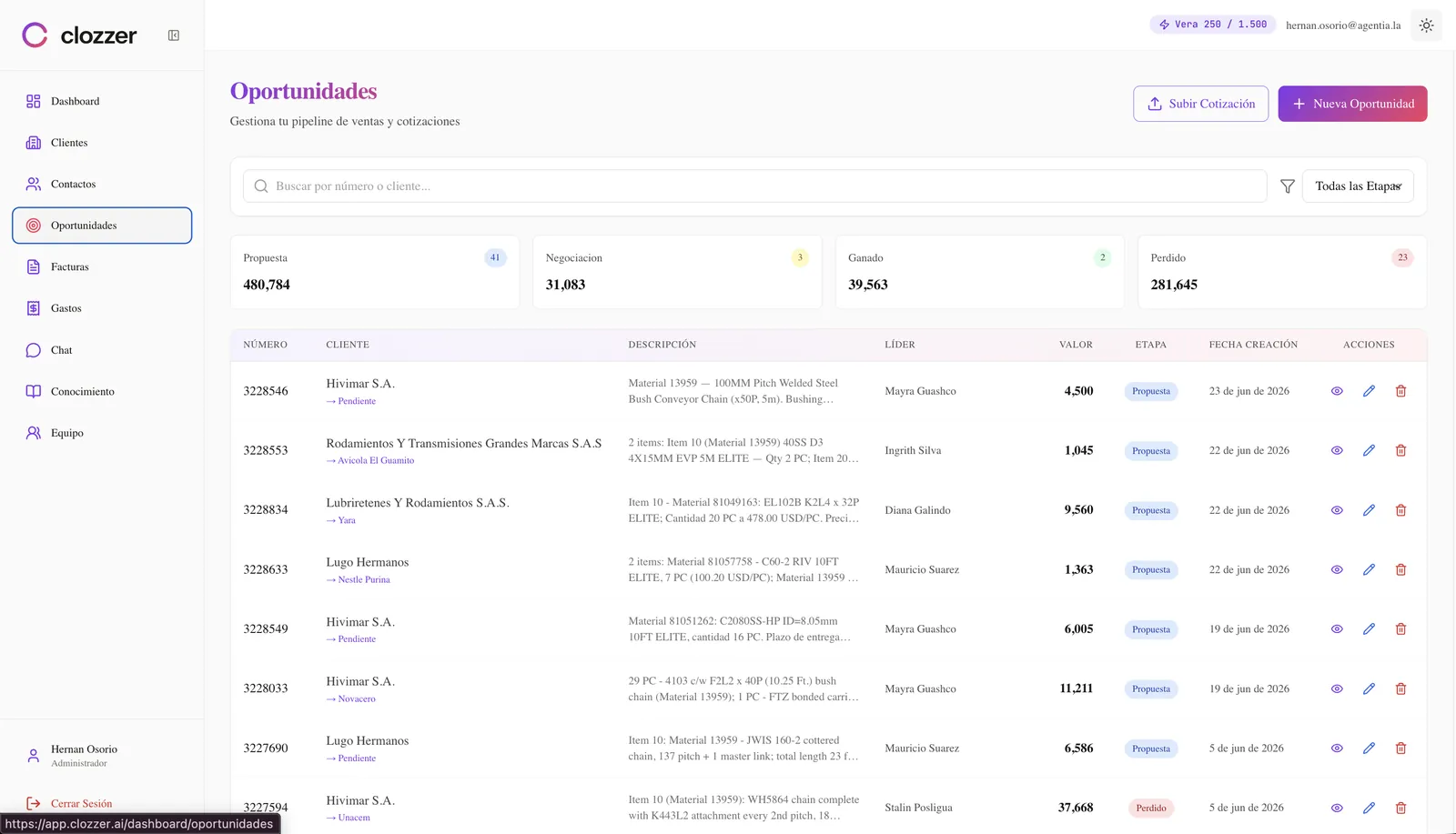
Task: Edit opportunity 3228633 with pencil icon
Action: tap(1369, 570)
